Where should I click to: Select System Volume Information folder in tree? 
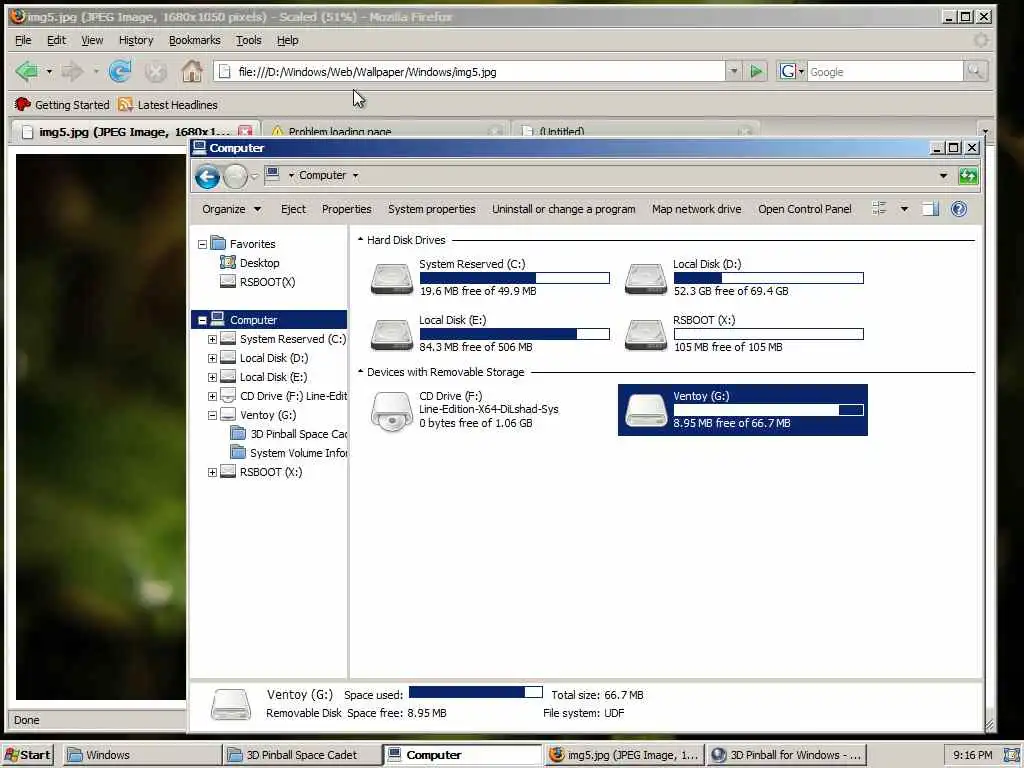click(289, 453)
